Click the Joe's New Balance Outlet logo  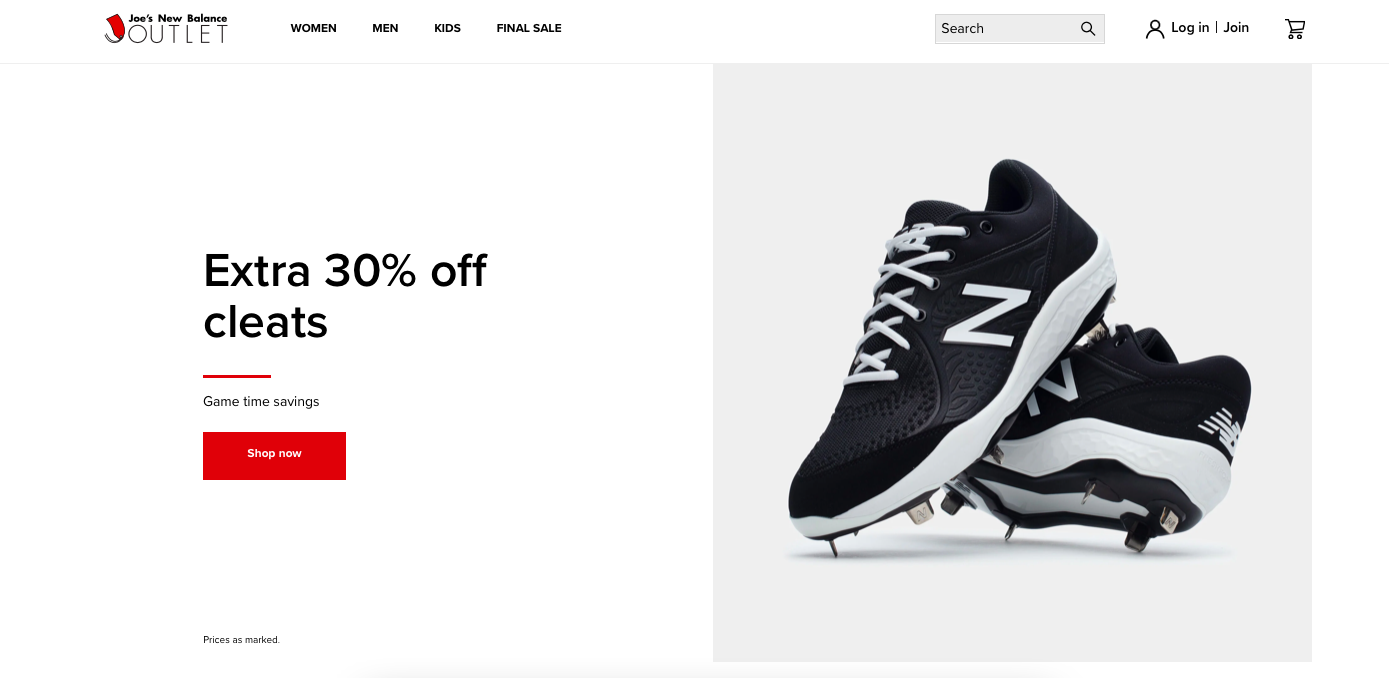pos(165,28)
